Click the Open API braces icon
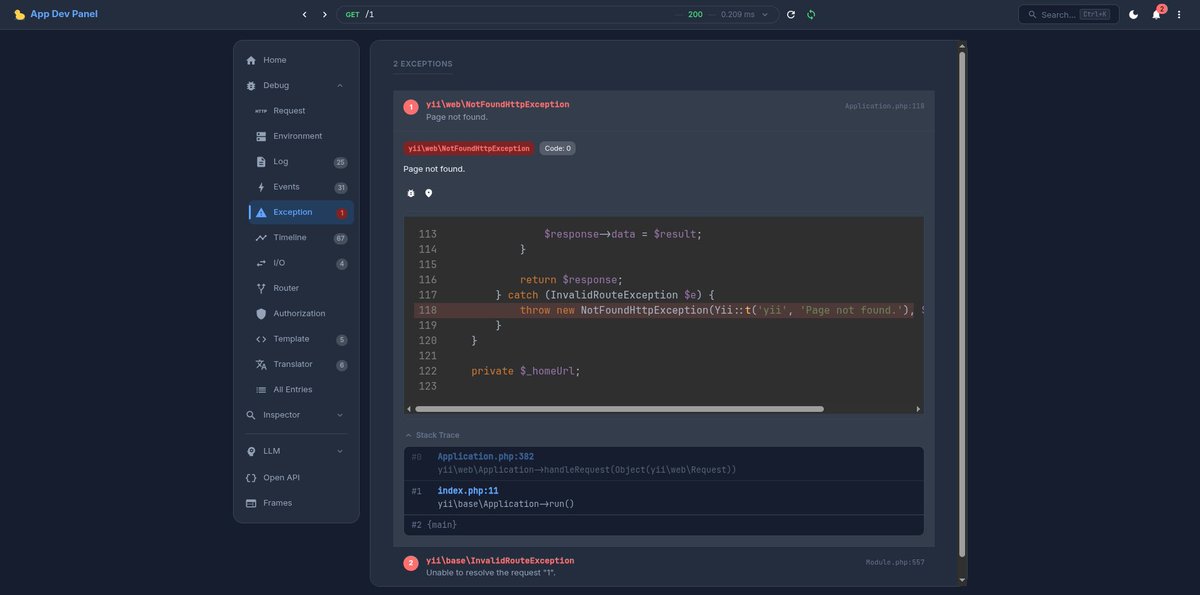This screenshot has height=595, width=1200. [251, 478]
